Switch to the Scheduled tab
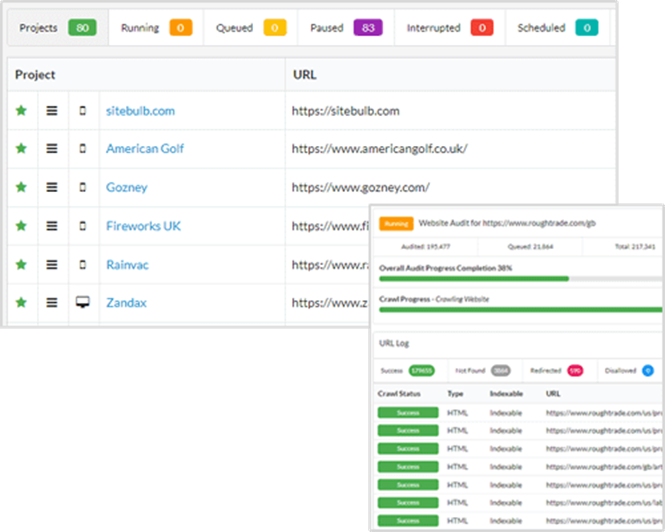This screenshot has height=532, width=665. 558,28
